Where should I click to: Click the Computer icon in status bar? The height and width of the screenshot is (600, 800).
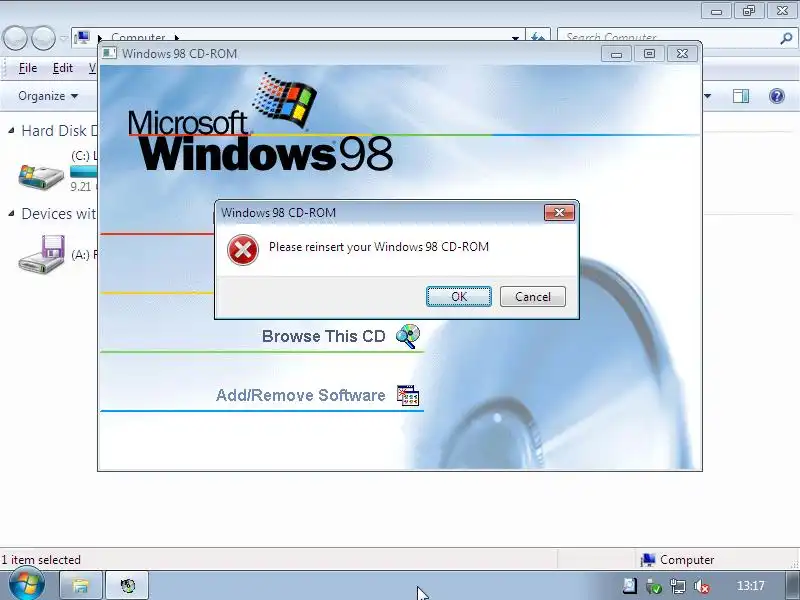pyautogui.click(x=647, y=560)
